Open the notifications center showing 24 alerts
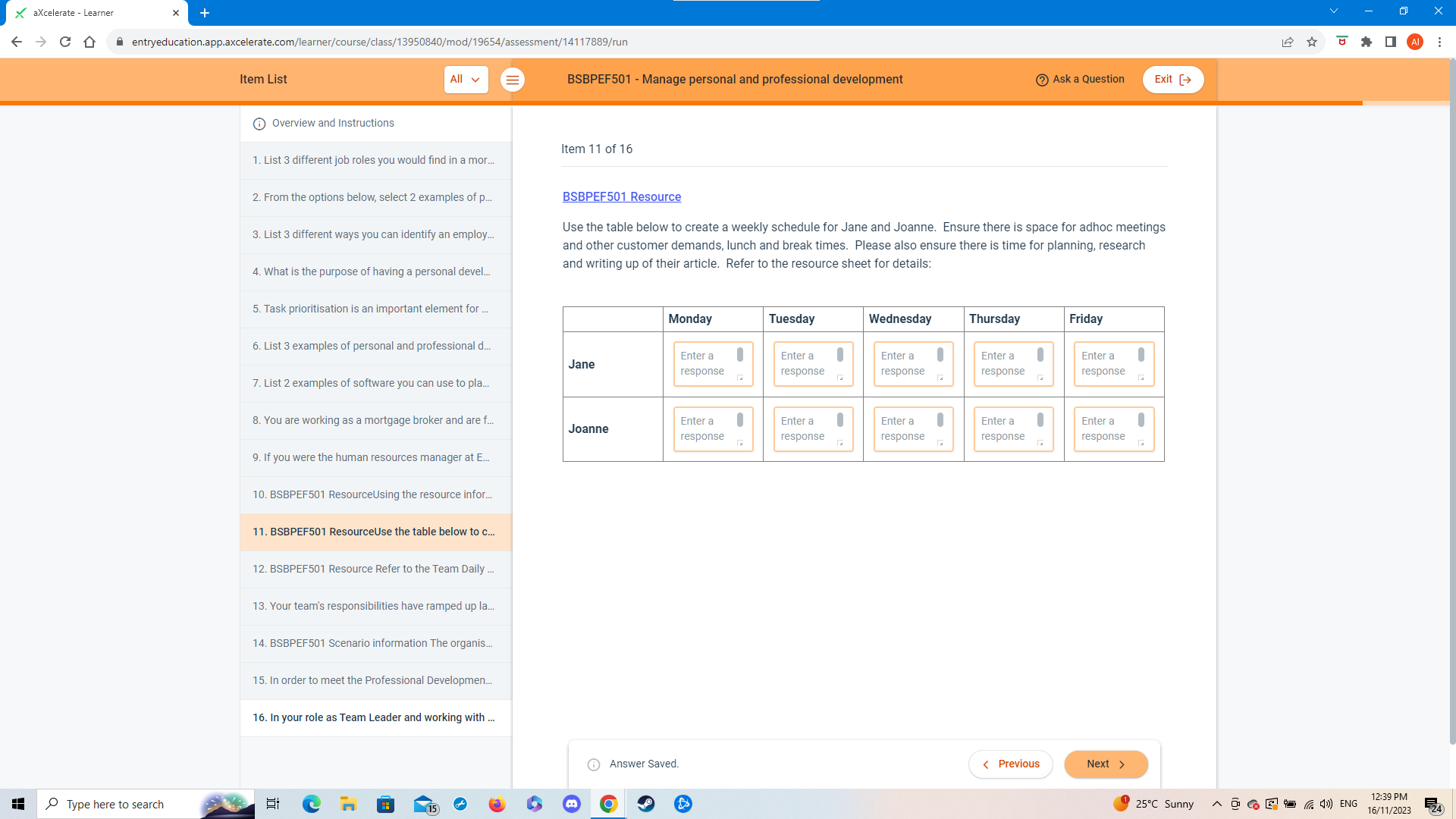 click(1434, 804)
